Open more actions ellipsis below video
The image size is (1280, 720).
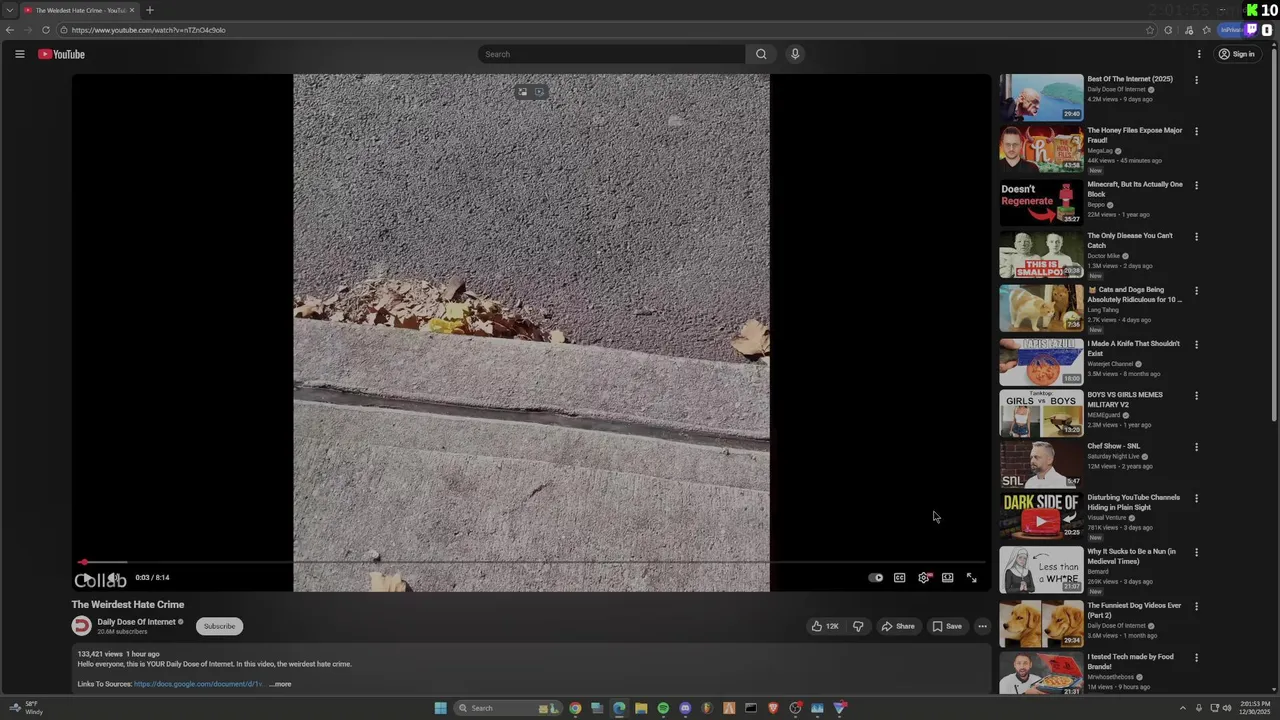[982, 626]
